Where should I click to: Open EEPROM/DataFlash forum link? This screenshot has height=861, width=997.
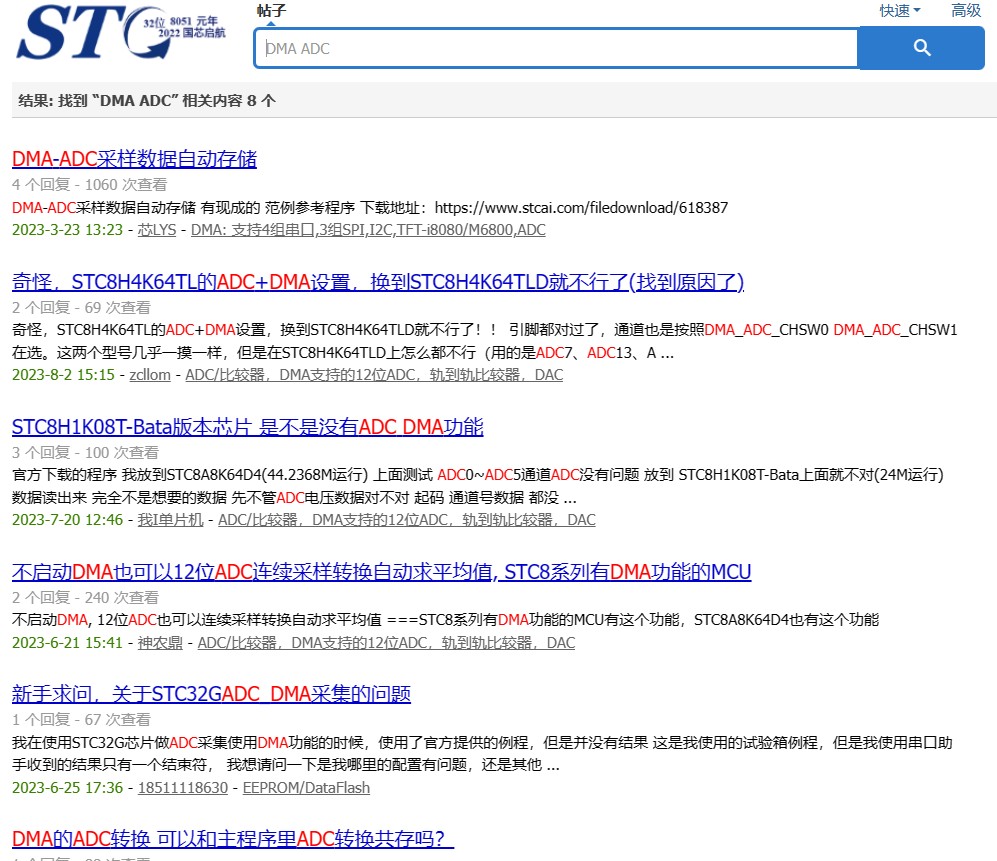click(x=306, y=788)
